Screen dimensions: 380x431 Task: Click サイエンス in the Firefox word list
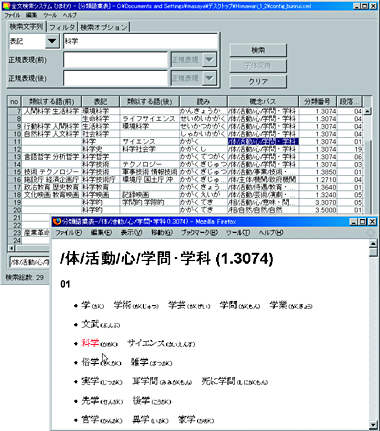pyautogui.click(x=146, y=343)
